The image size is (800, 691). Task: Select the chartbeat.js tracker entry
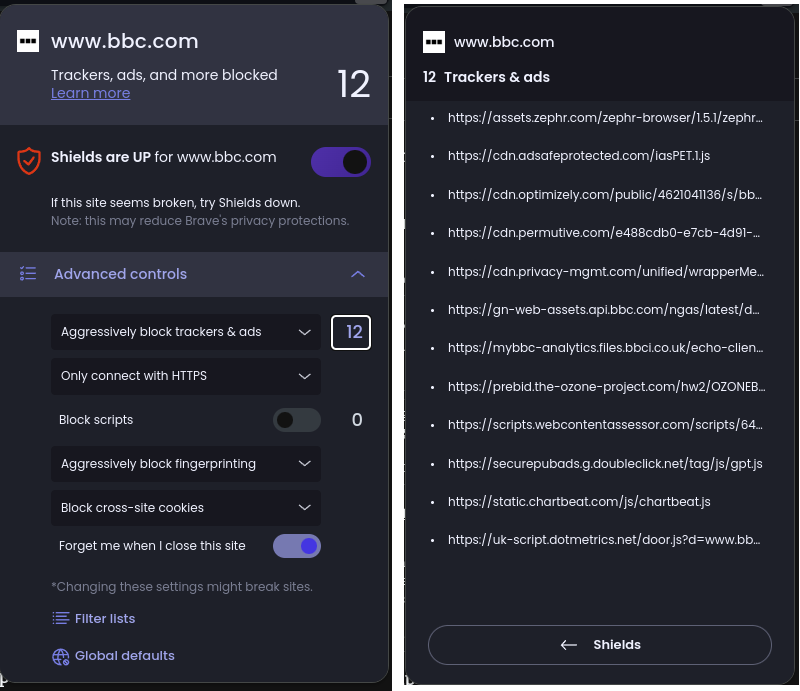(579, 502)
